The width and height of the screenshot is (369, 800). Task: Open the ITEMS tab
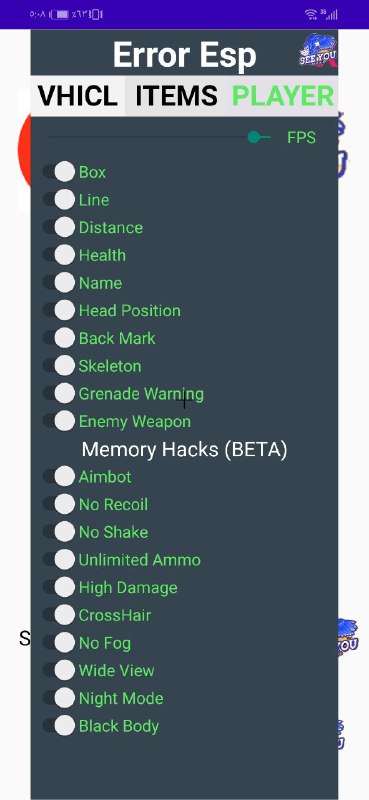pos(177,96)
